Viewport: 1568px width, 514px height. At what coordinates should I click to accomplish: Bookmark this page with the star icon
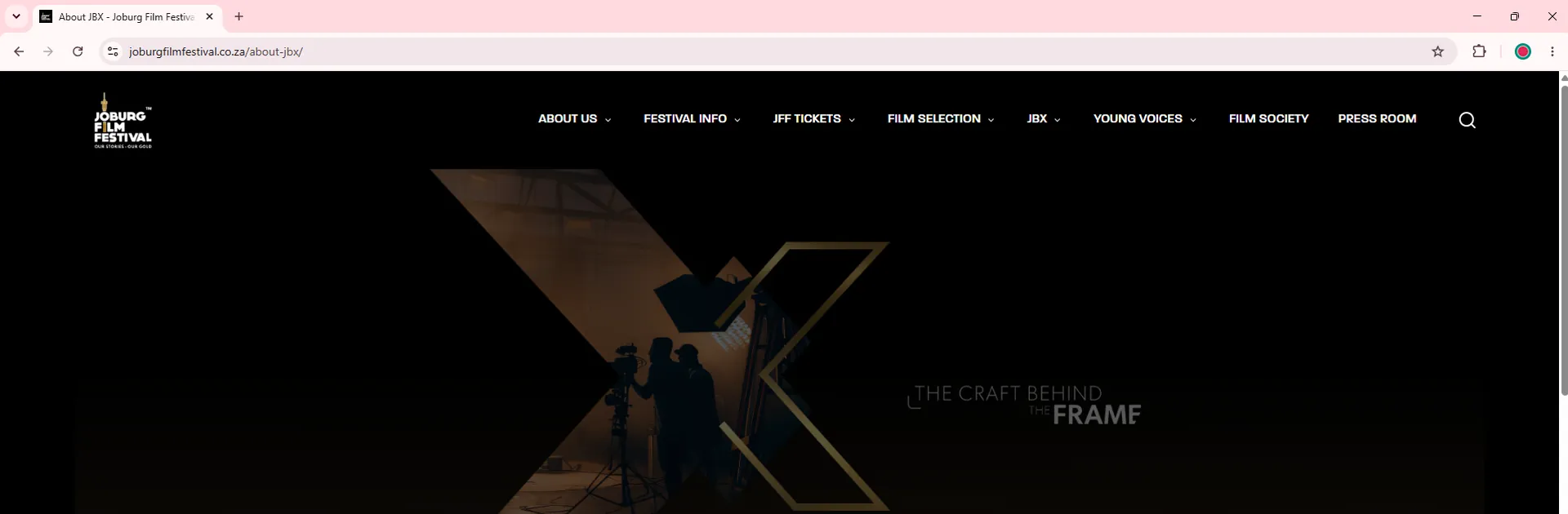1438,51
